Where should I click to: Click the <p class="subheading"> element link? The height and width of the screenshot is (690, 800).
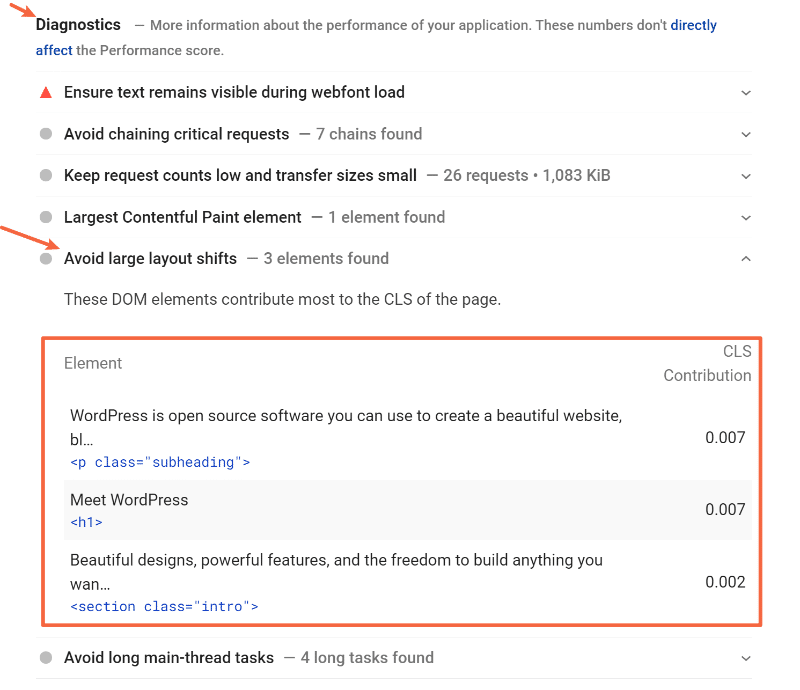click(x=160, y=462)
